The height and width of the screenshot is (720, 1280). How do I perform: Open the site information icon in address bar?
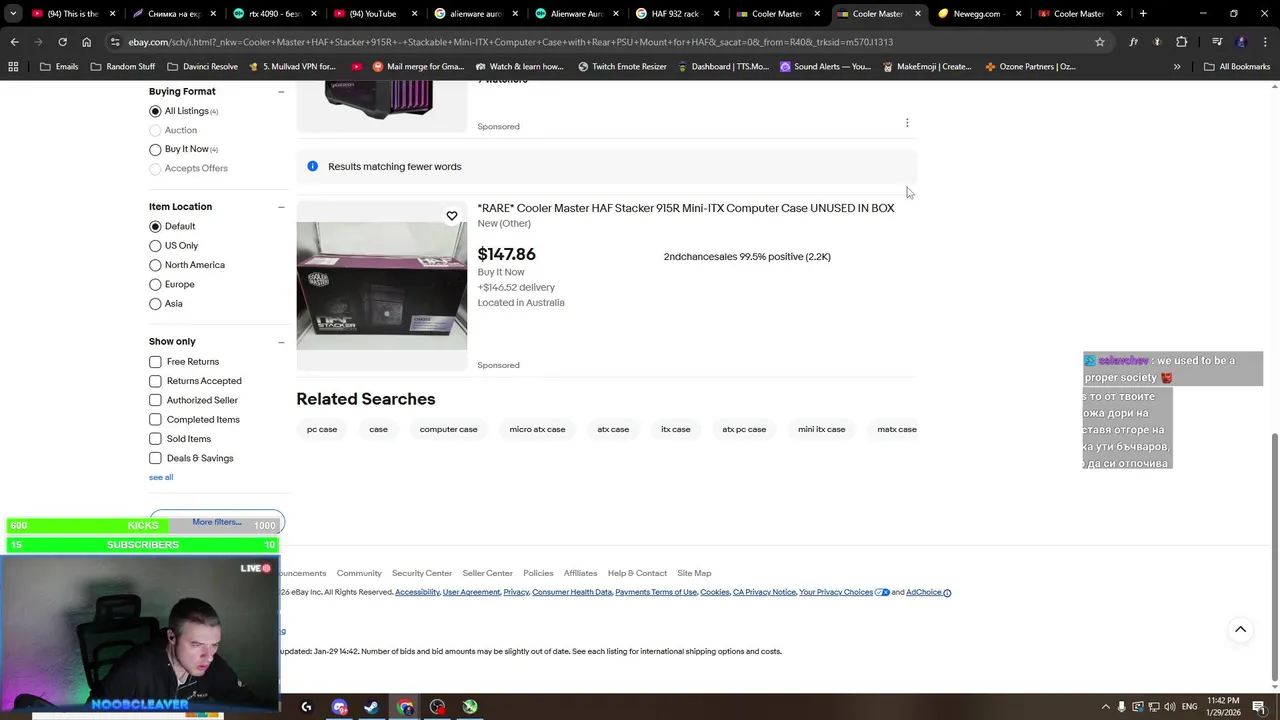(115, 42)
